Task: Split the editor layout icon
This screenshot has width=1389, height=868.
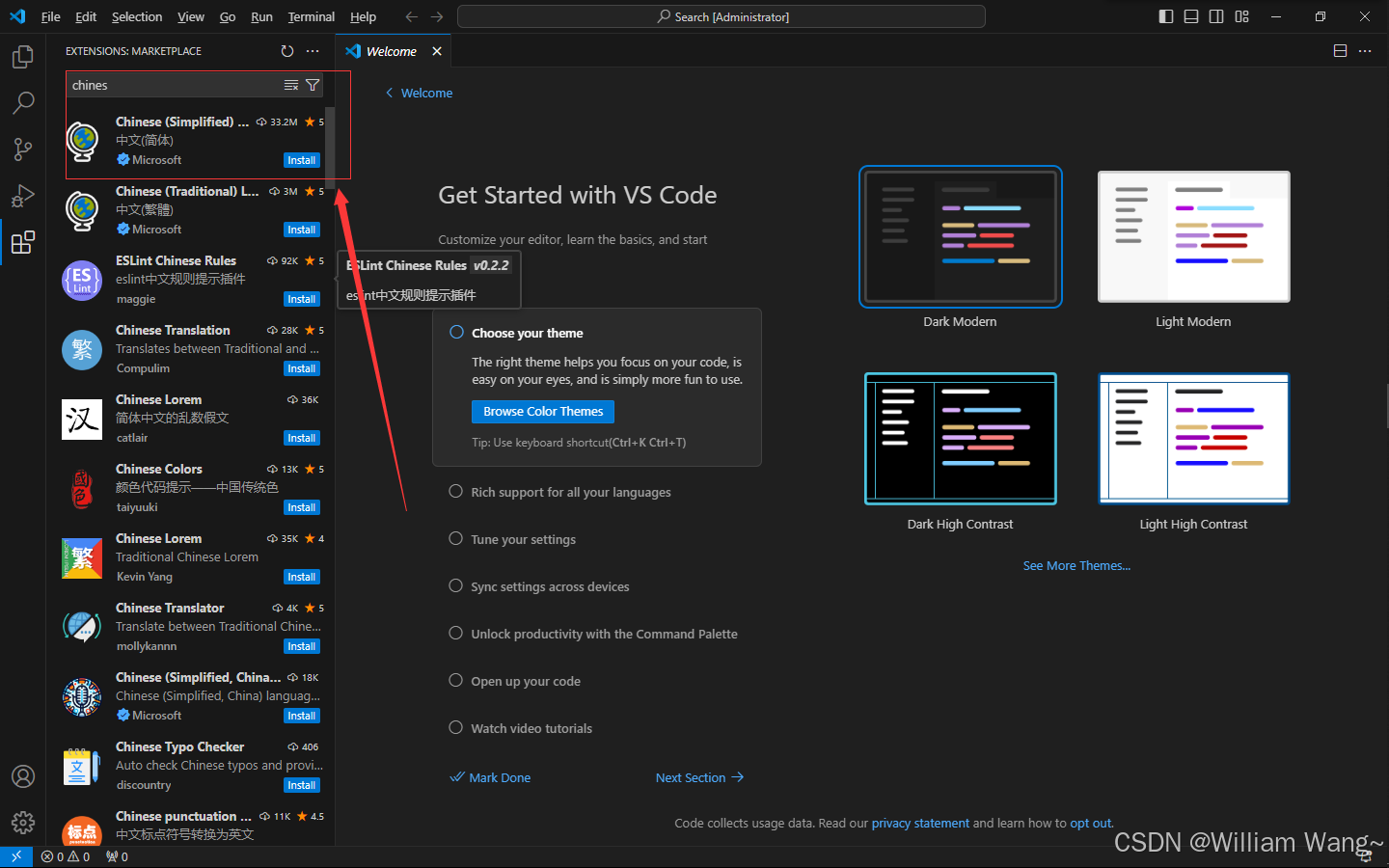Action: click(x=1340, y=51)
